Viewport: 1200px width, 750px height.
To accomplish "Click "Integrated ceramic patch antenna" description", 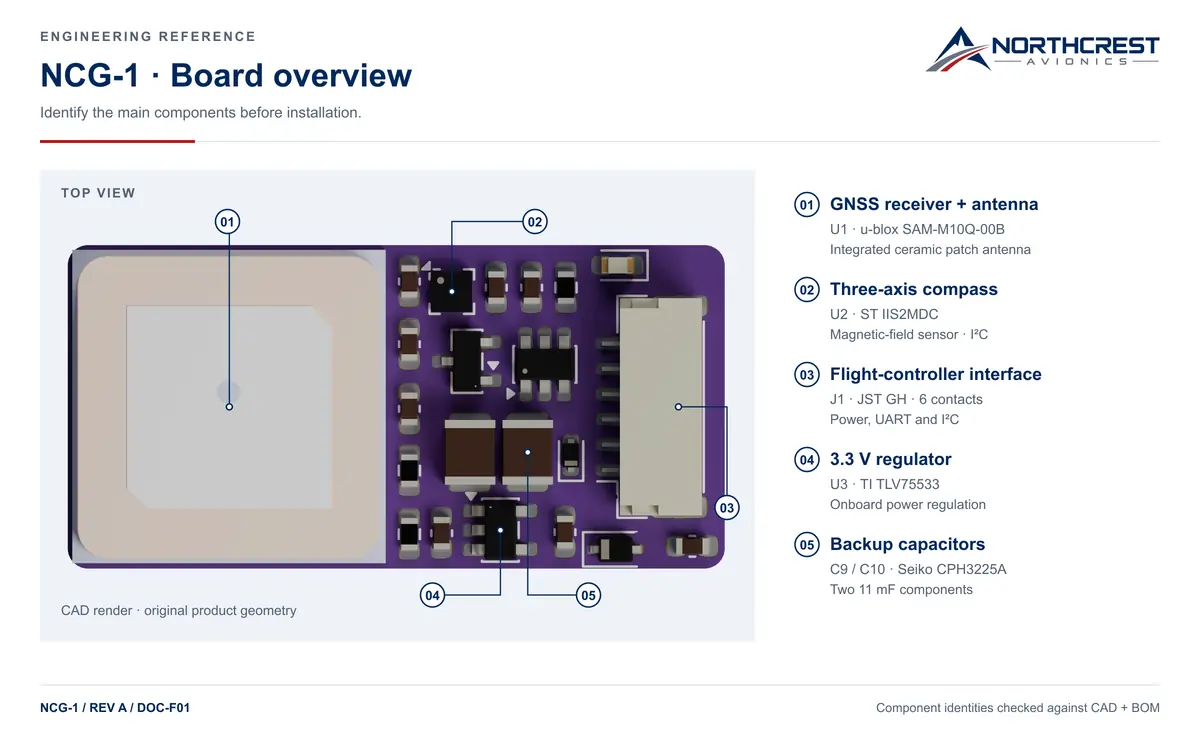I will point(930,249).
